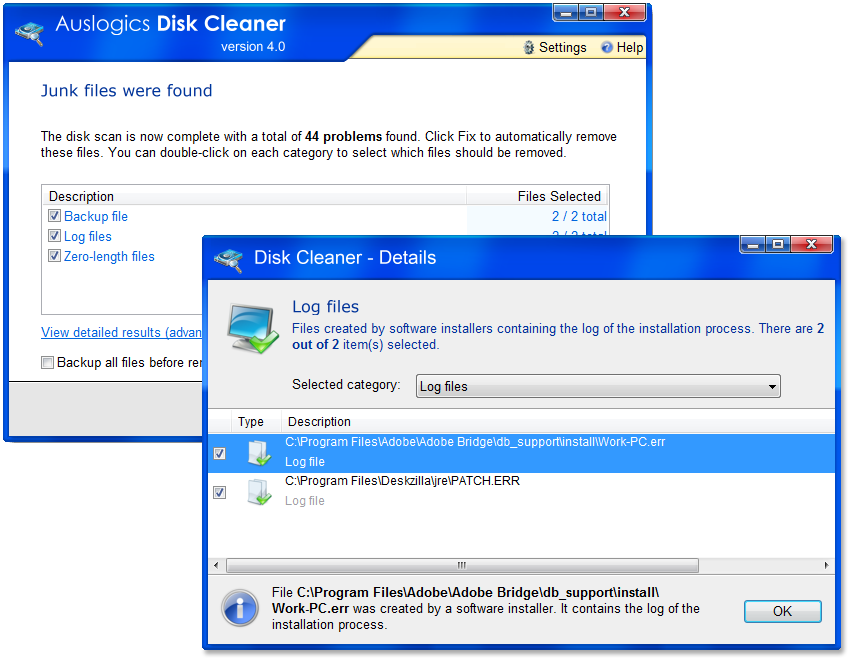
Task: Click the Disk Cleaner Details title icon
Action: coord(228,260)
